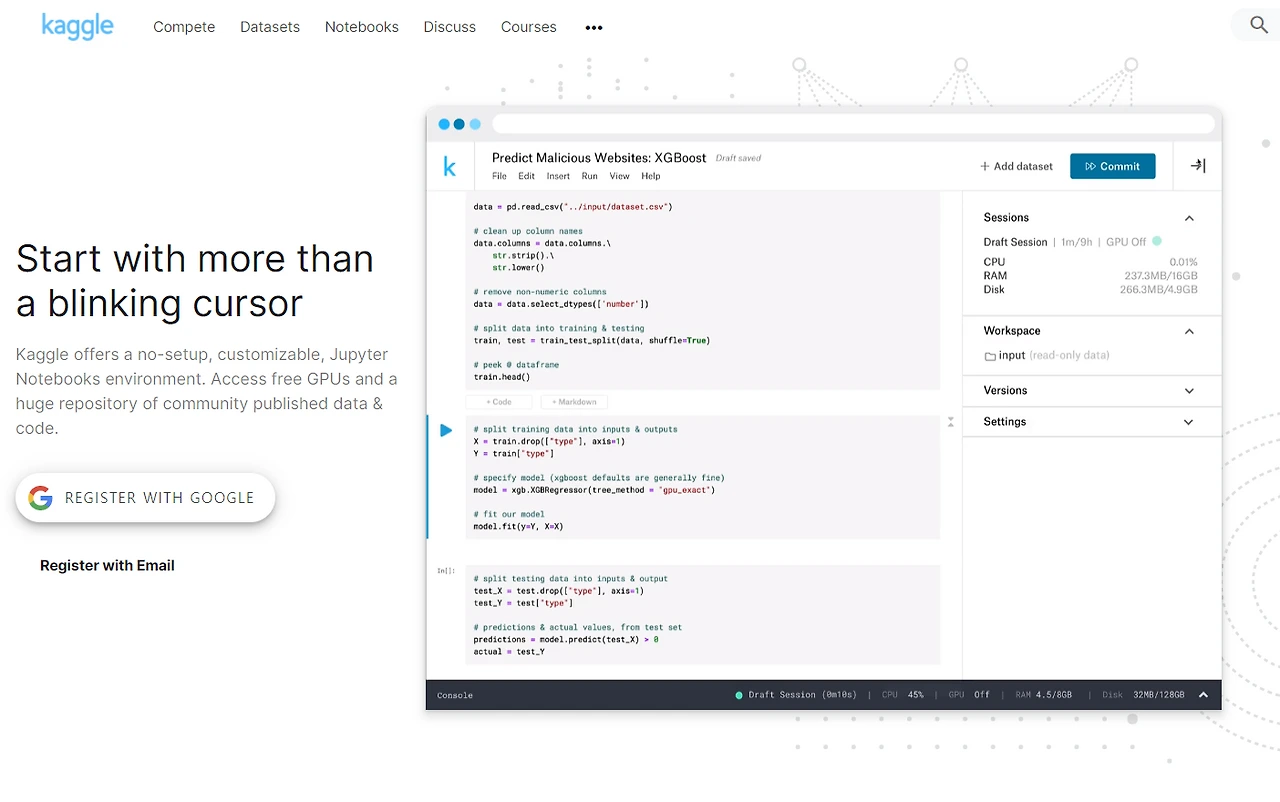Click the "1m/9h" session time text
Viewport: 1280px width, 802px height.
coord(1076,242)
